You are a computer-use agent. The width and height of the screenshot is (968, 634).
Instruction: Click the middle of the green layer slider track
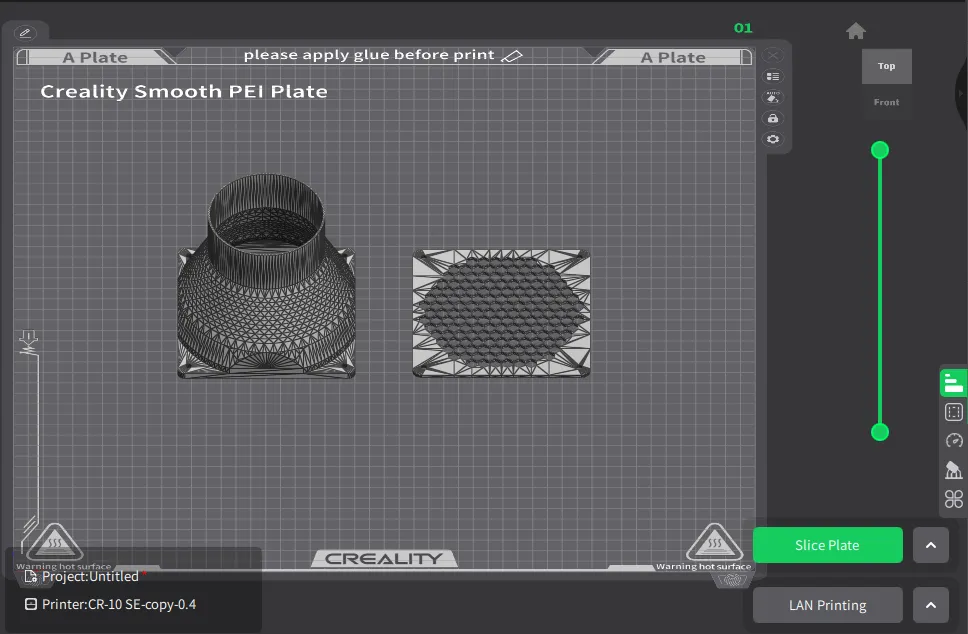click(x=880, y=291)
